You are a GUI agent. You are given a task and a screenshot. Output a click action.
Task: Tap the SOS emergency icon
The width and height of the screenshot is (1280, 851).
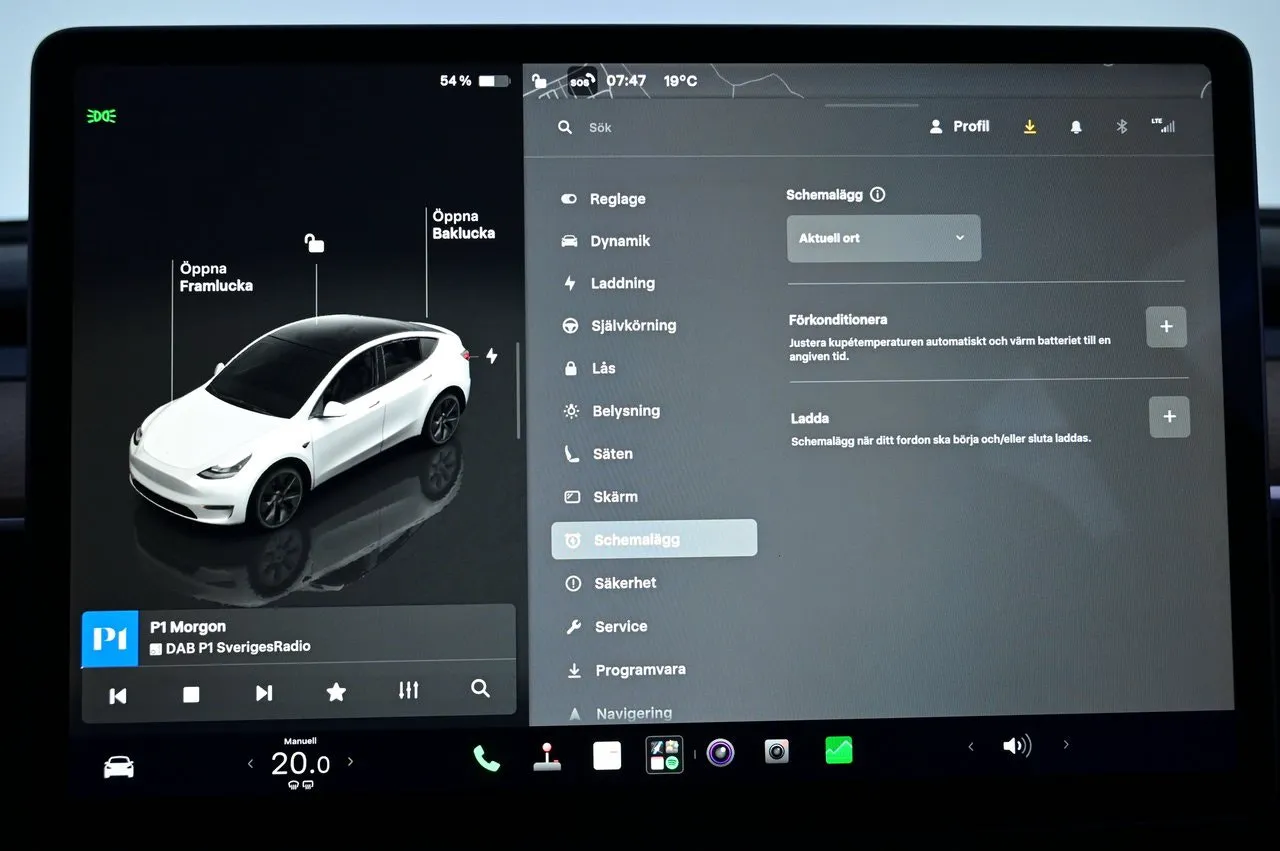[x=581, y=81]
